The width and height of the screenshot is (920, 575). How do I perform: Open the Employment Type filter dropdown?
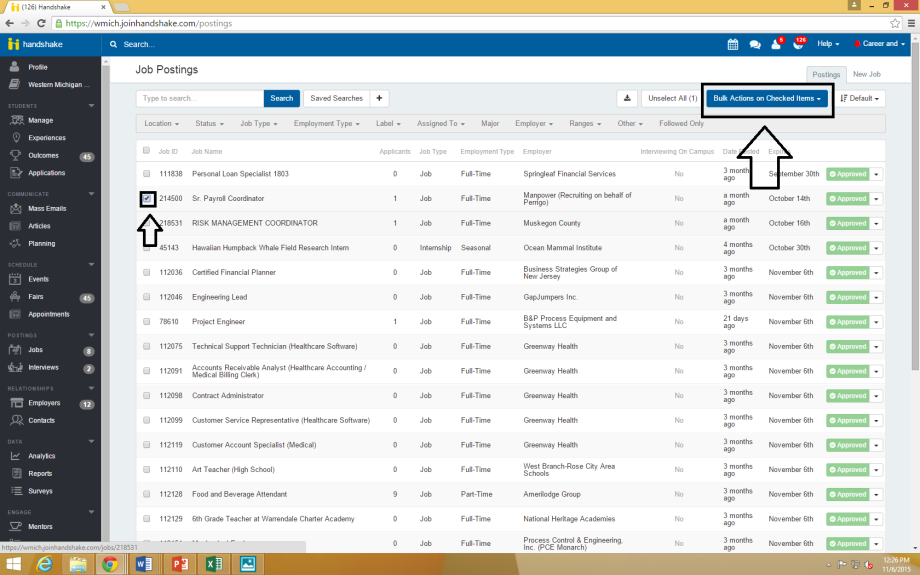click(x=327, y=124)
